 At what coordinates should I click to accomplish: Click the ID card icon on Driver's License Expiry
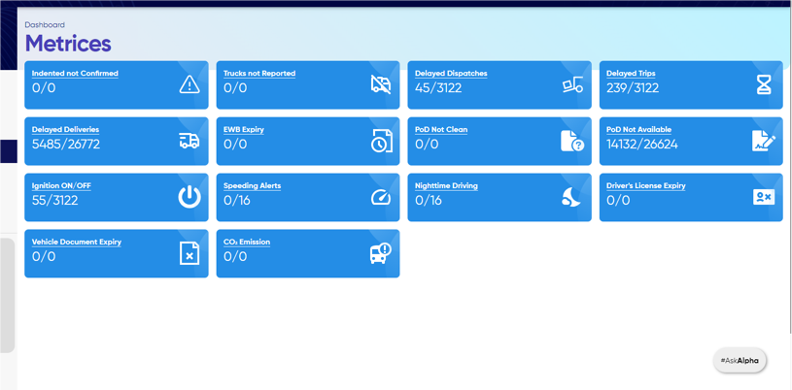click(x=764, y=197)
